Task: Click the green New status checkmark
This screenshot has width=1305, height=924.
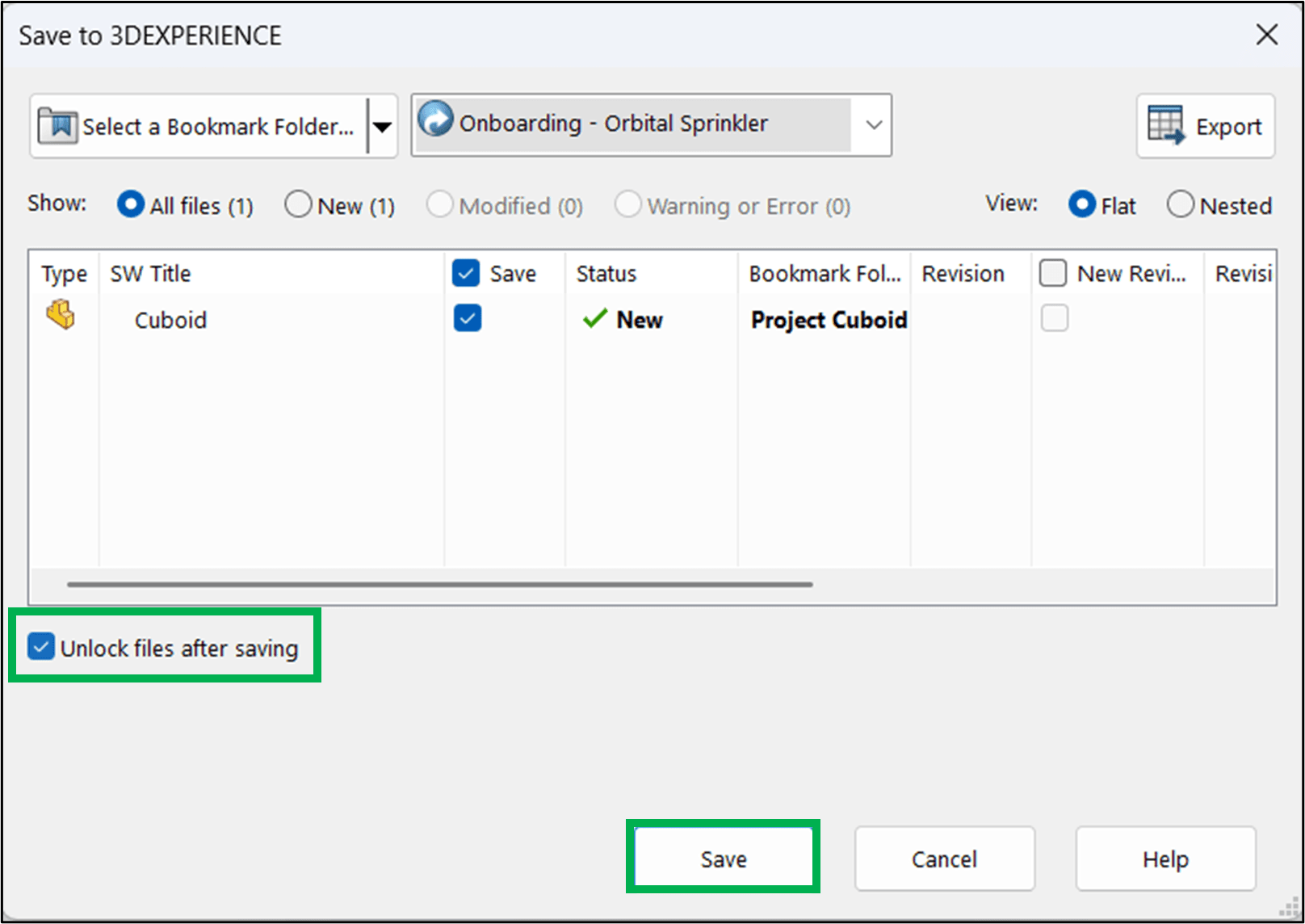Action: pyautogui.click(x=594, y=318)
